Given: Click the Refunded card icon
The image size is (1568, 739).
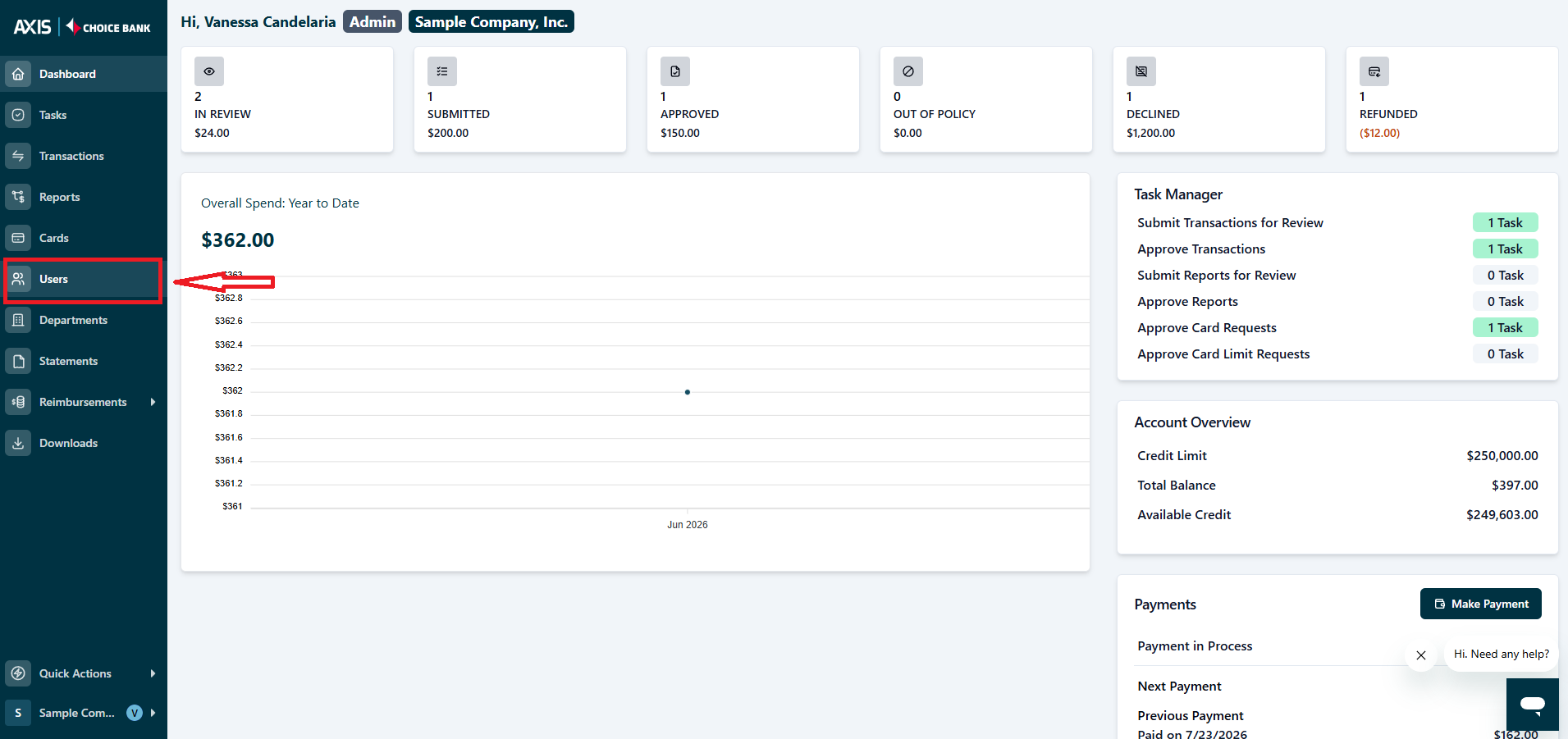Looking at the screenshot, I should click(x=1374, y=71).
